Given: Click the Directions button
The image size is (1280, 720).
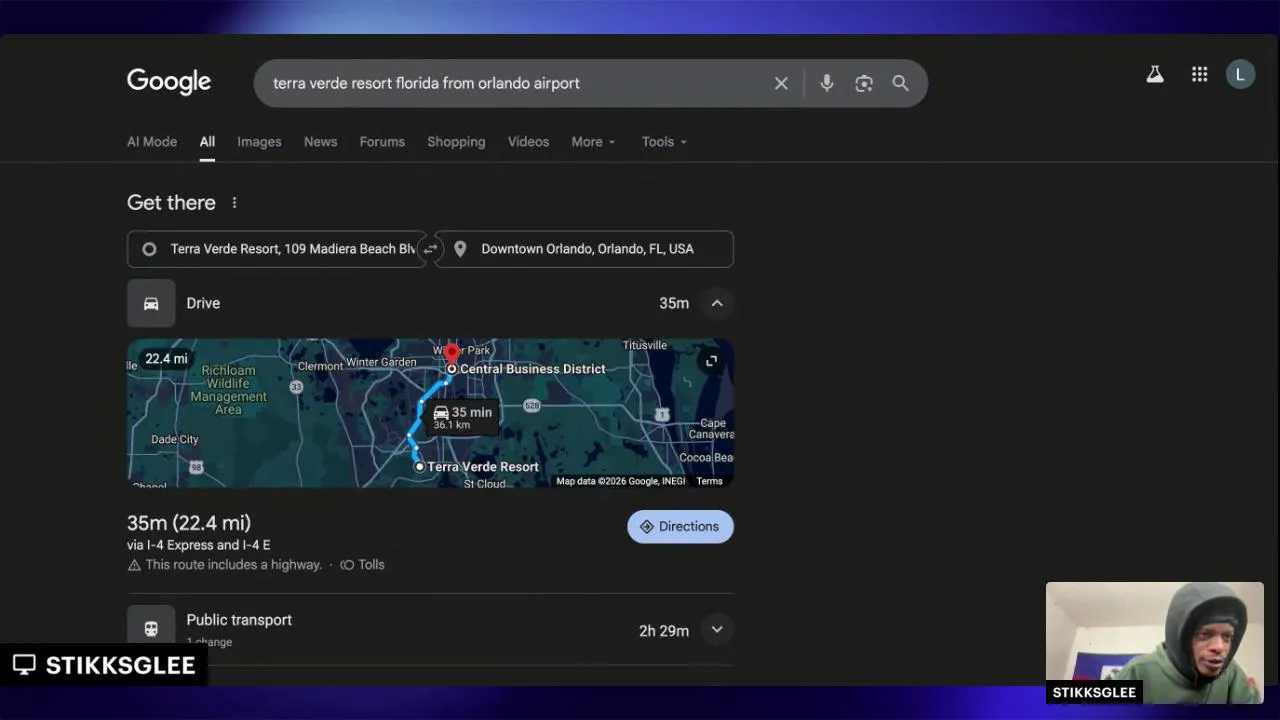Looking at the screenshot, I should 680,527.
